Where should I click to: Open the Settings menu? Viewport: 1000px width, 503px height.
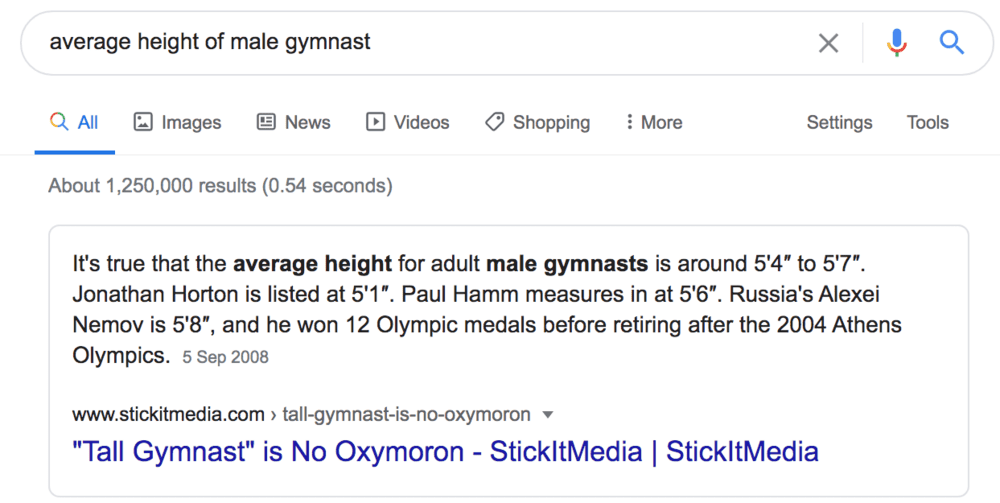(839, 122)
